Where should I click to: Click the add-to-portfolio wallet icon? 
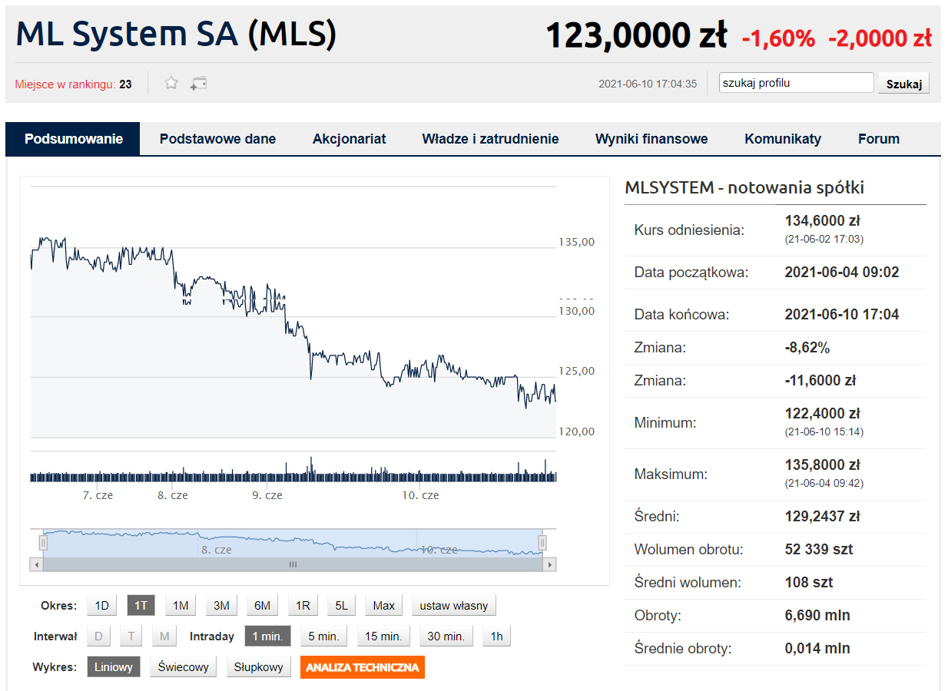click(x=199, y=83)
